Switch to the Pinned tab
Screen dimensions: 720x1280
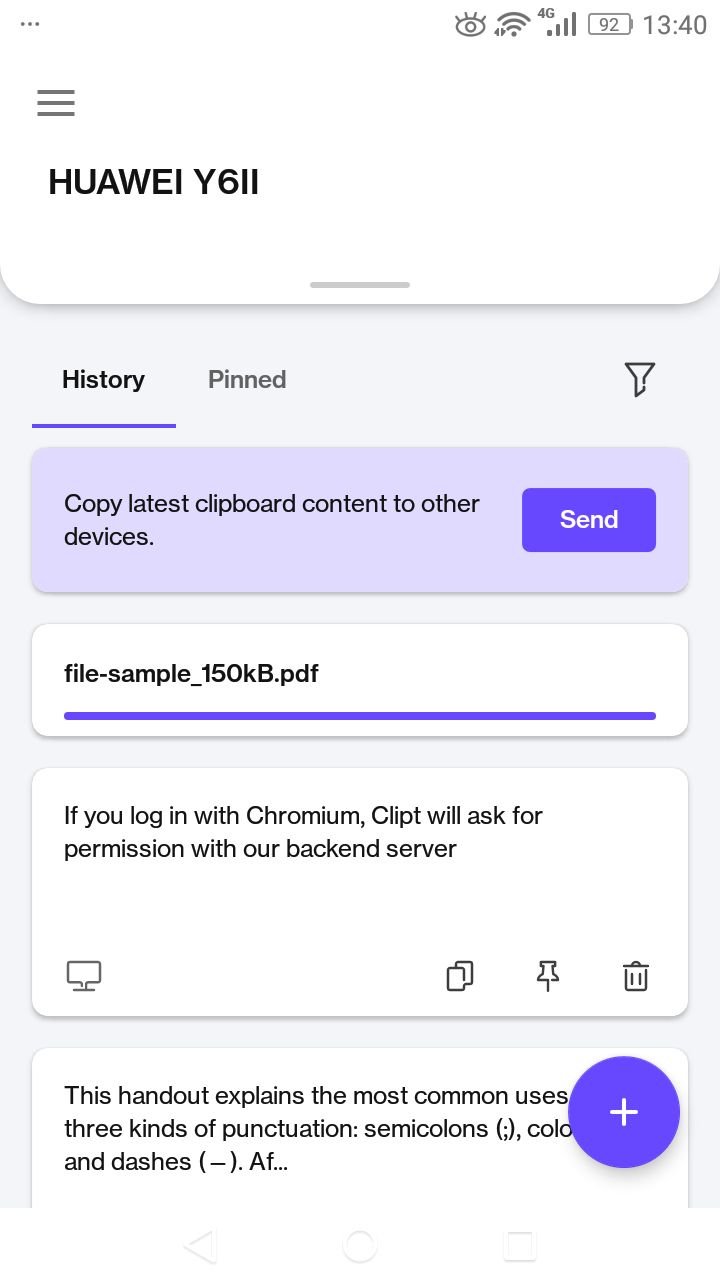[x=247, y=380]
